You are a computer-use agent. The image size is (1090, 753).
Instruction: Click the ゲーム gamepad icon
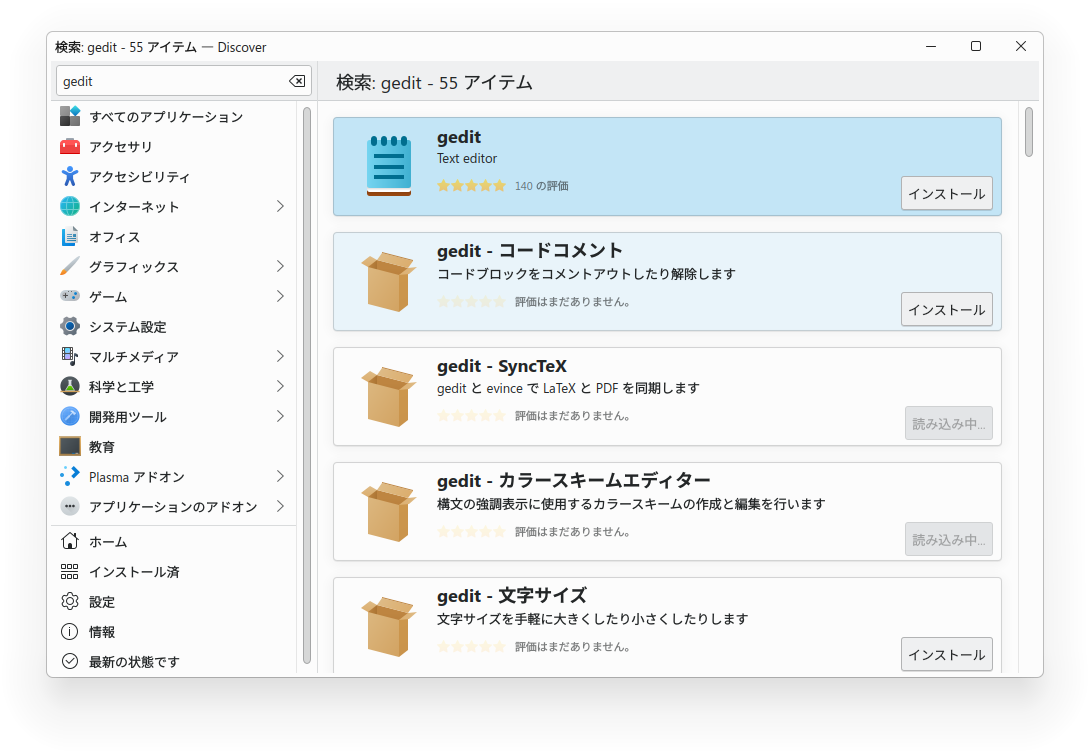click(70, 296)
